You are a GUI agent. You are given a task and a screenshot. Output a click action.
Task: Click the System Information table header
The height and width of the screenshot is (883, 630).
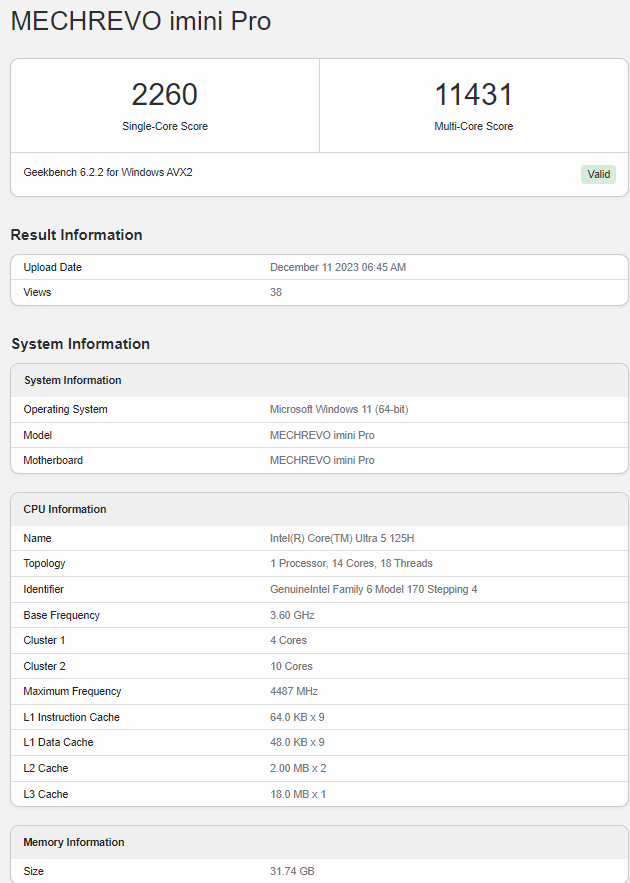pyautogui.click(x=73, y=380)
